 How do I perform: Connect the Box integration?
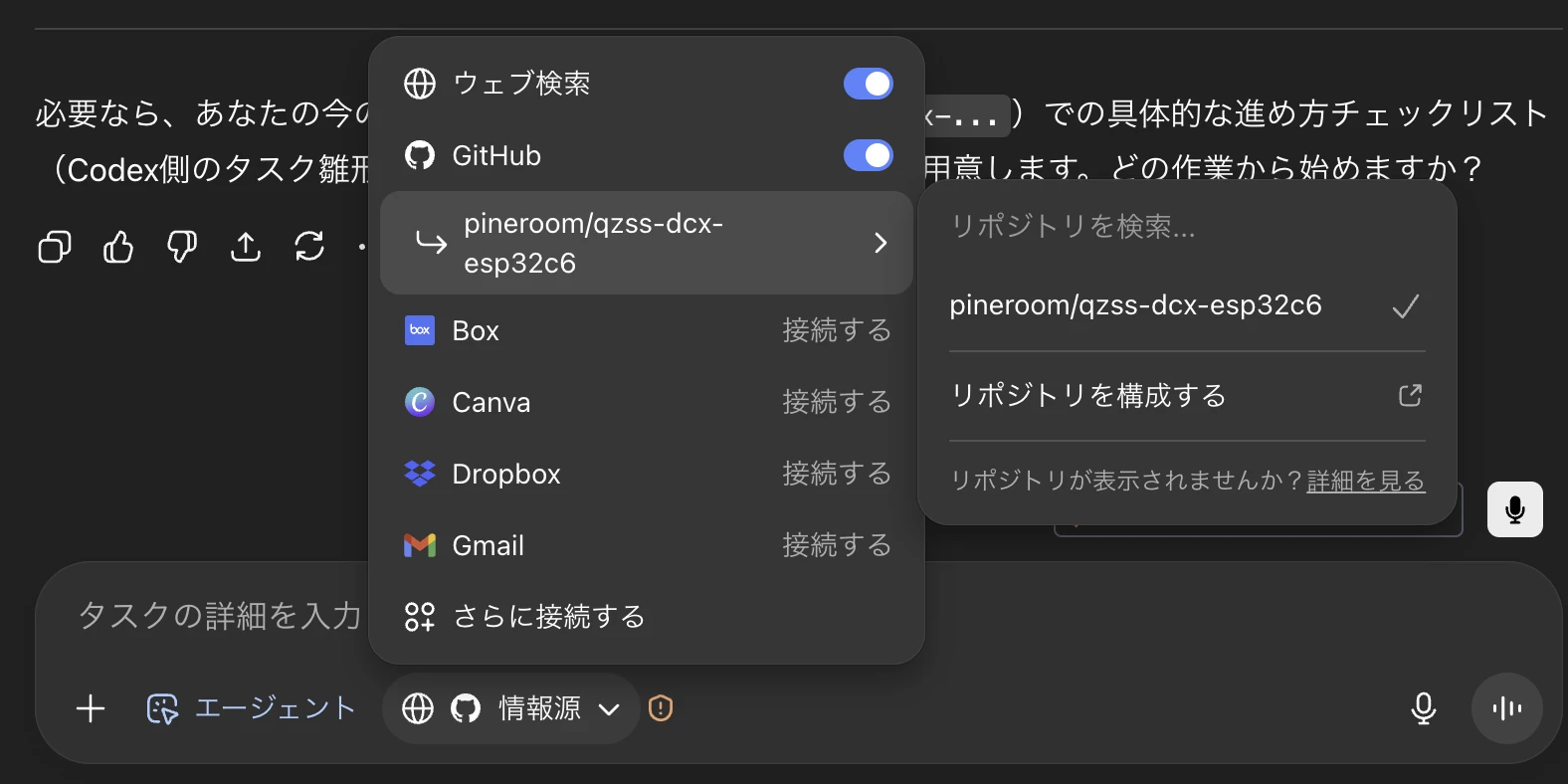pyautogui.click(x=836, y=330)
